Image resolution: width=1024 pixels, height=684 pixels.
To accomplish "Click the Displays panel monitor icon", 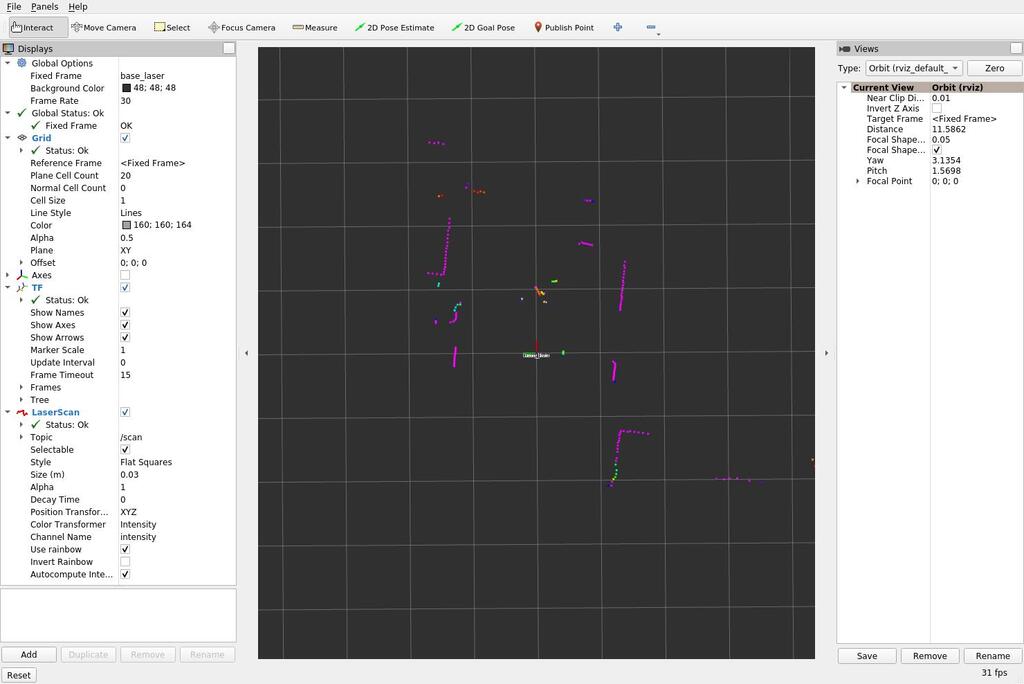I will (8, 48).
